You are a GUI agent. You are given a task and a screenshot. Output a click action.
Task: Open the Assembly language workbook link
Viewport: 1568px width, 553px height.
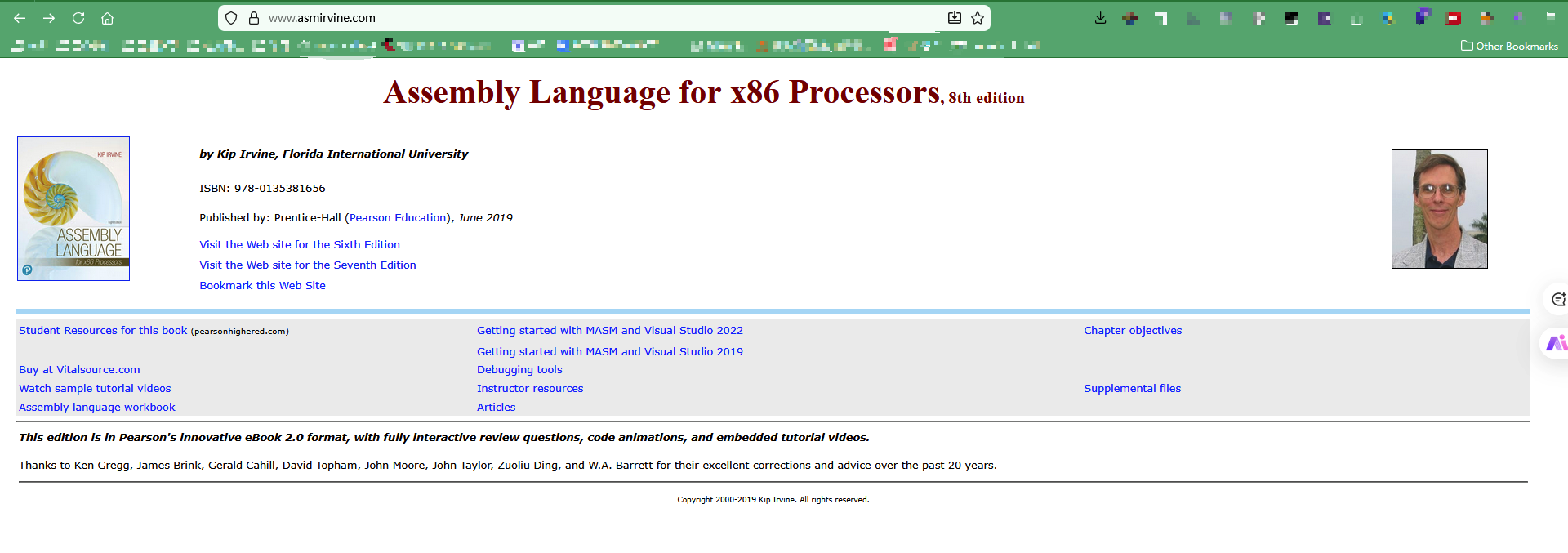tap(96, 407)
